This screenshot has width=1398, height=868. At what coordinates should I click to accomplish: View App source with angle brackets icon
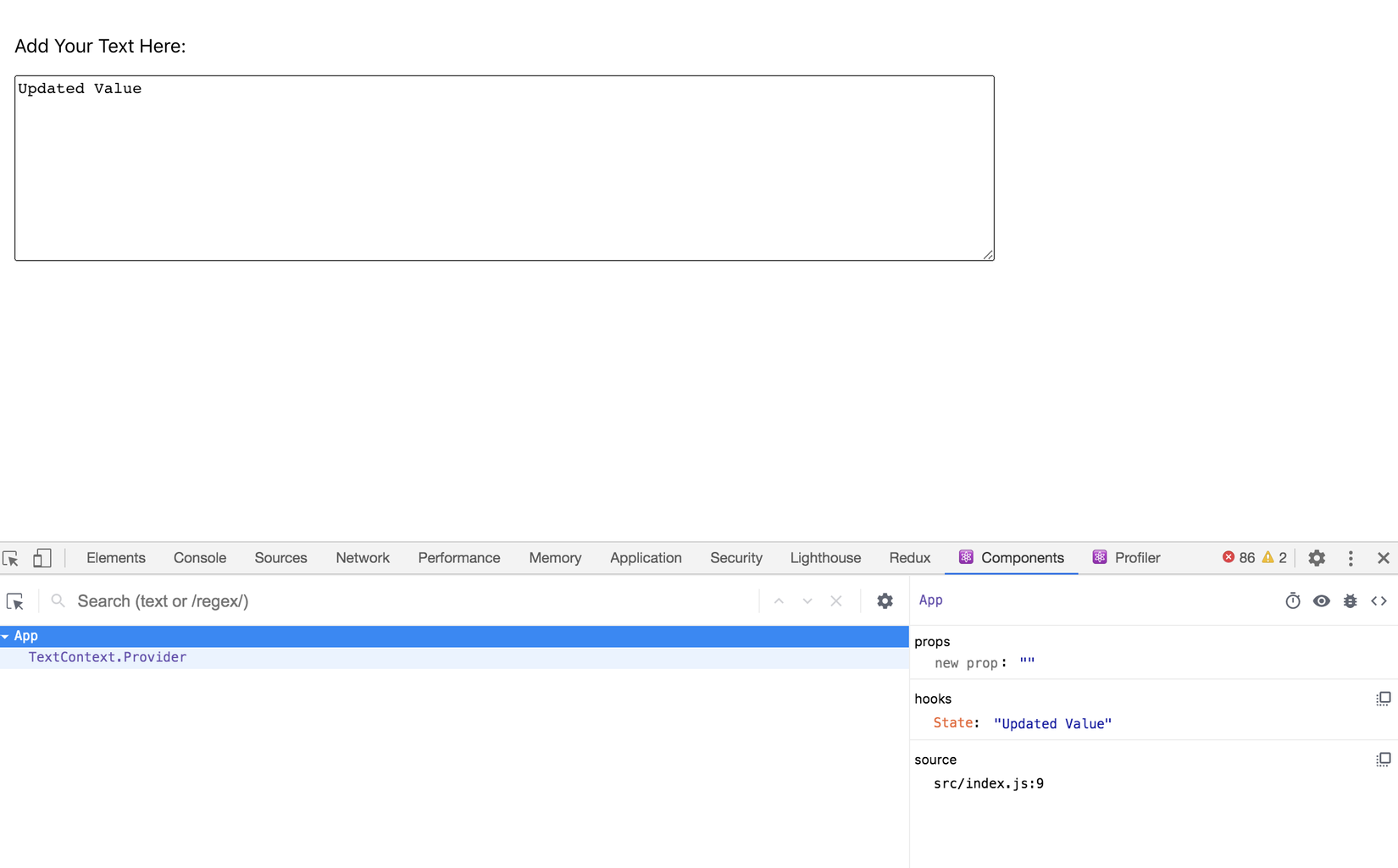[1379, 601]
